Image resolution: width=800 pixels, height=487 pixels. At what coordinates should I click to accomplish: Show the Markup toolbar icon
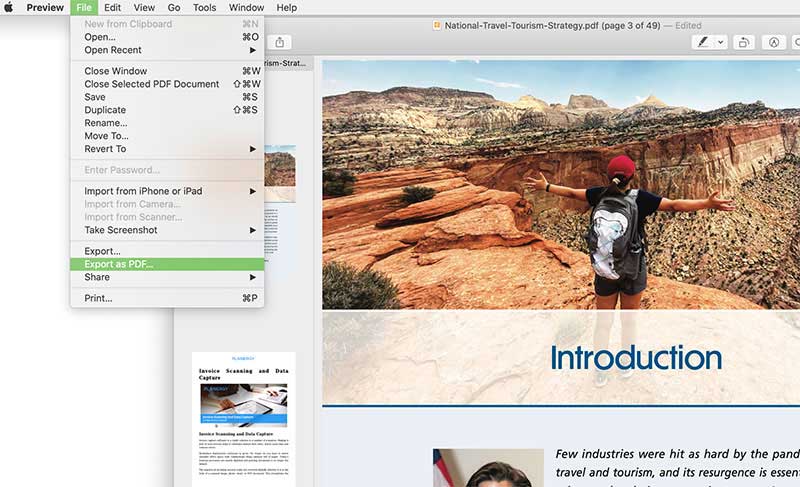(x=774, y=42)
